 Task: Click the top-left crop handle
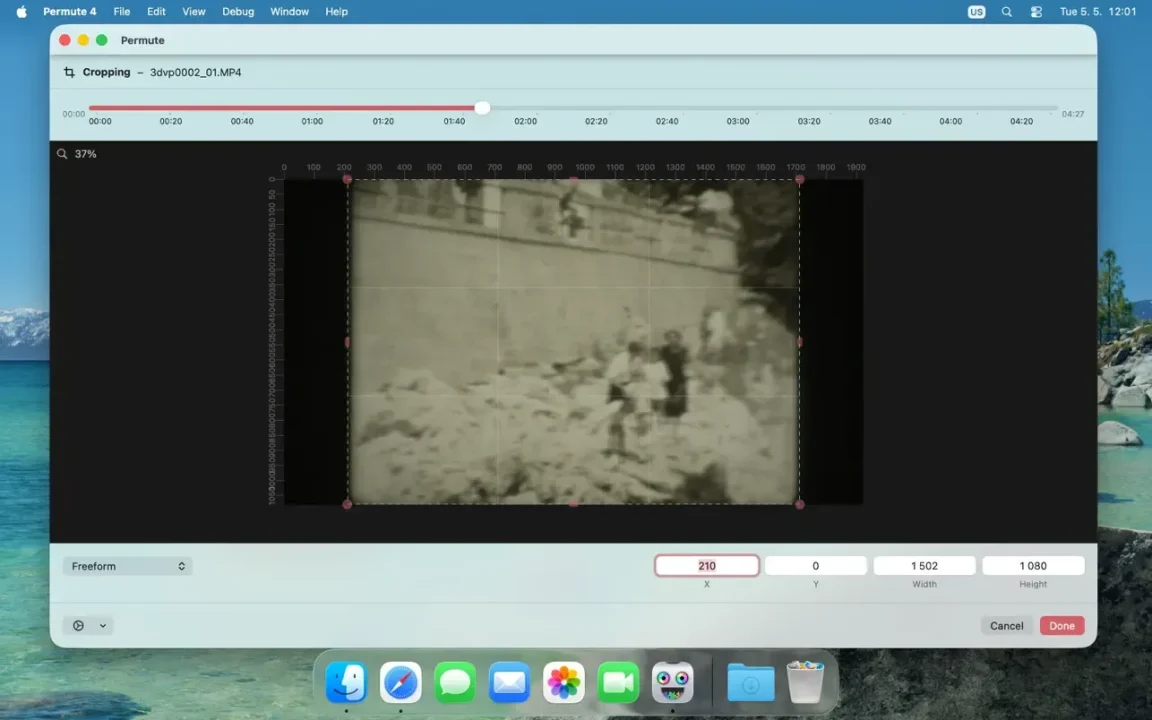tap(348, 179)
